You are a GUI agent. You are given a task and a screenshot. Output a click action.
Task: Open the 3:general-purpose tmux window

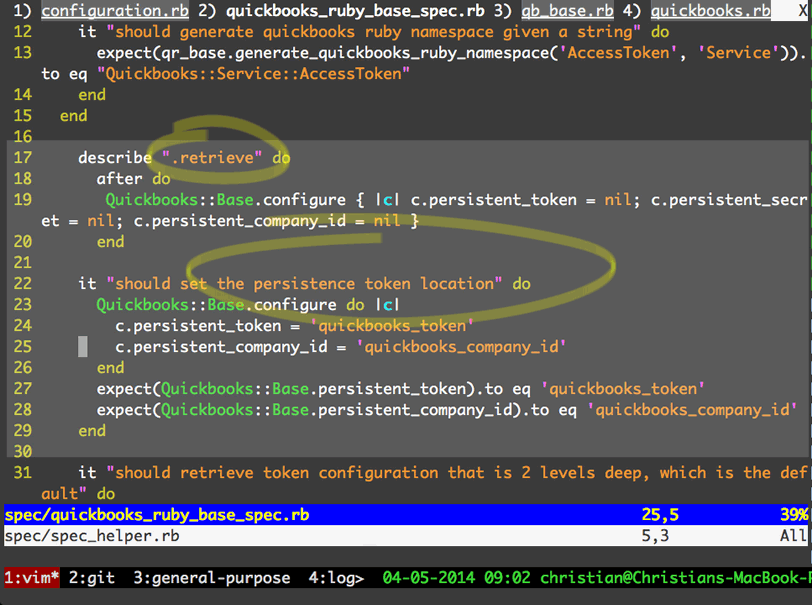212,578
